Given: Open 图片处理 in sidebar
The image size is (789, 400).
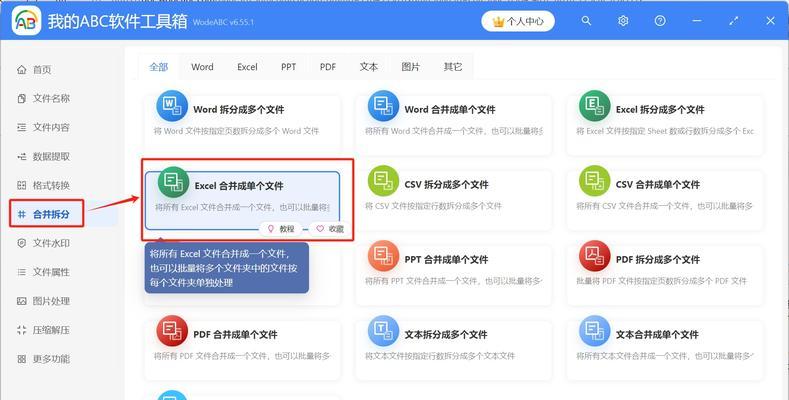Looking at the screenshot, I should pyautogui.click(x=51, y=301).
